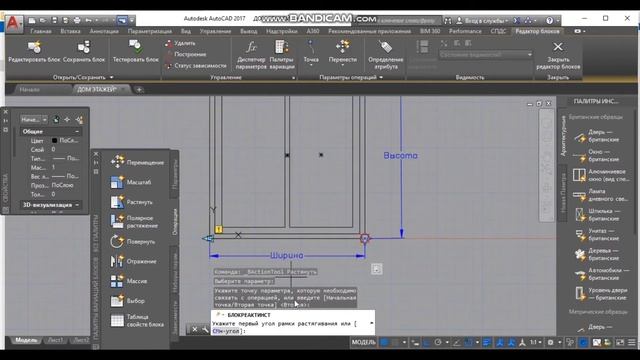Collapse the 3D-визуализация section
Screen dimensions: 640x360
pyautogui.click(x=77, y=205)
